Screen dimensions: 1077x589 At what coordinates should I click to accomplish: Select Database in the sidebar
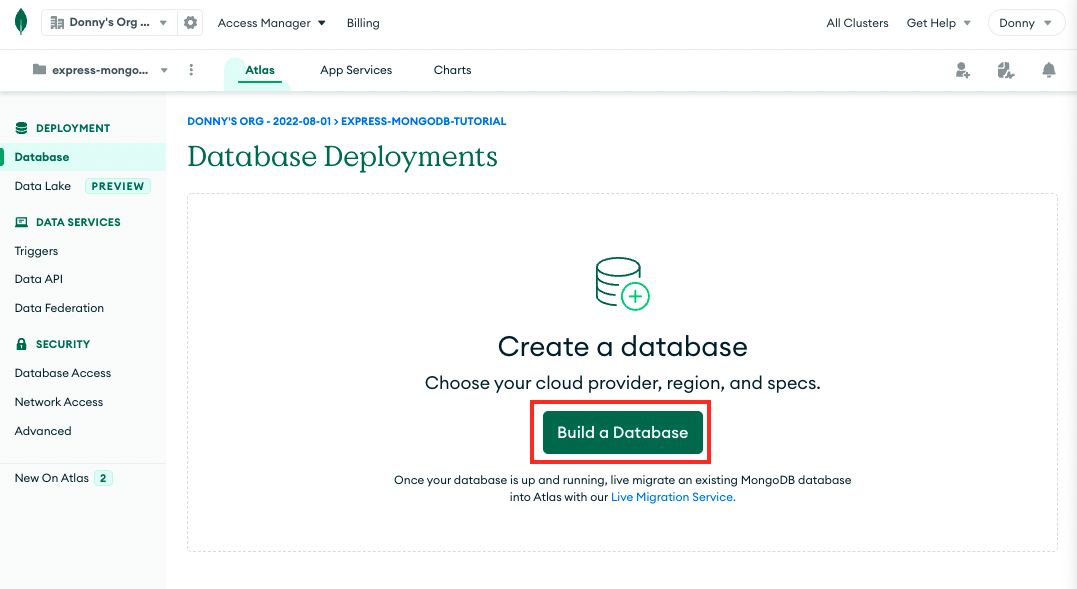click(82, 157)
